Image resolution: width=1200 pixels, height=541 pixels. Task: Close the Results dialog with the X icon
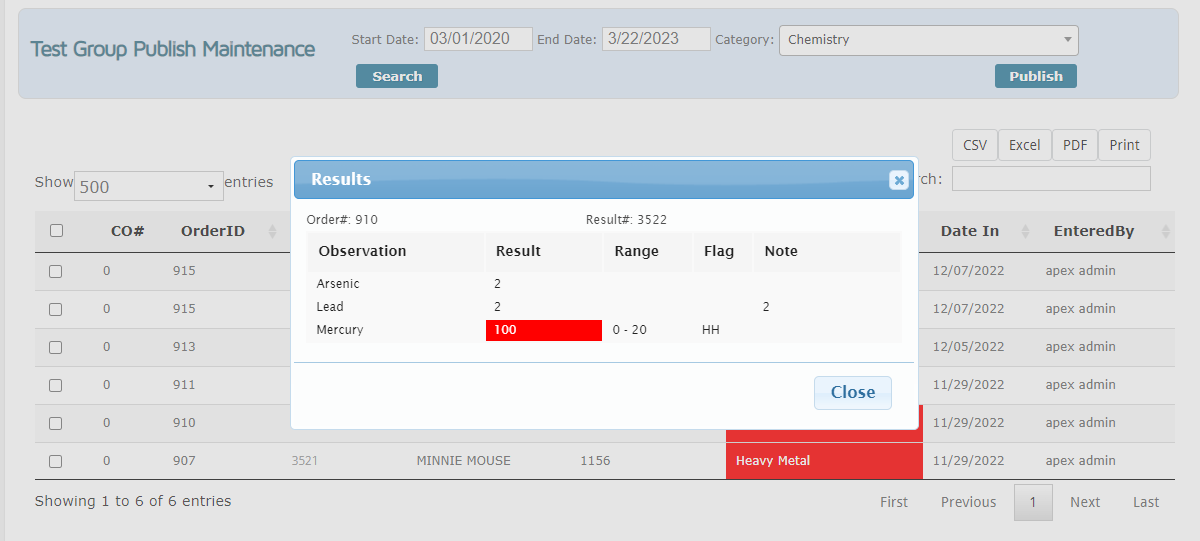click(x=898, y=180)
